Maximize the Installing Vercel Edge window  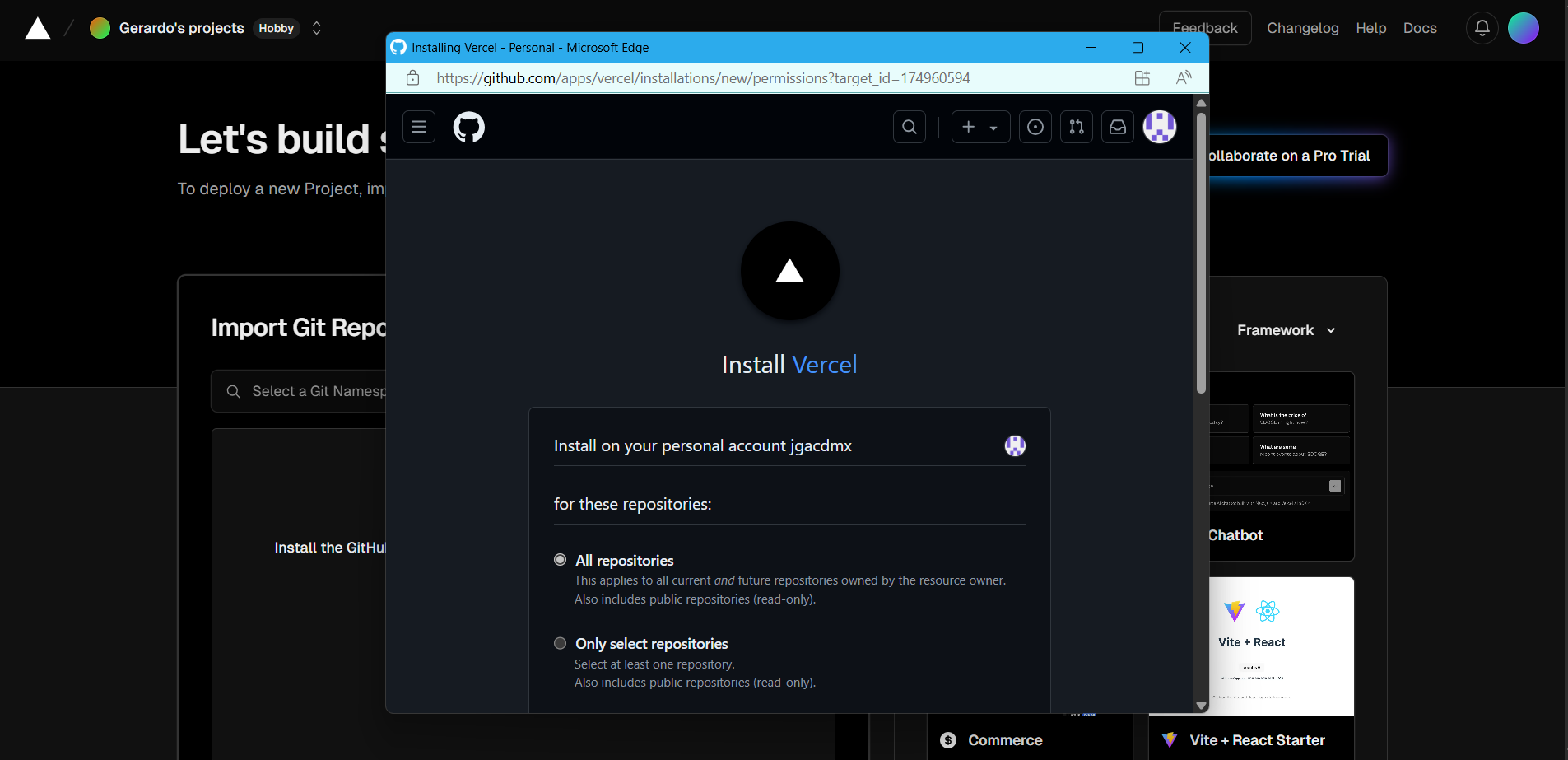(1138, 47)
